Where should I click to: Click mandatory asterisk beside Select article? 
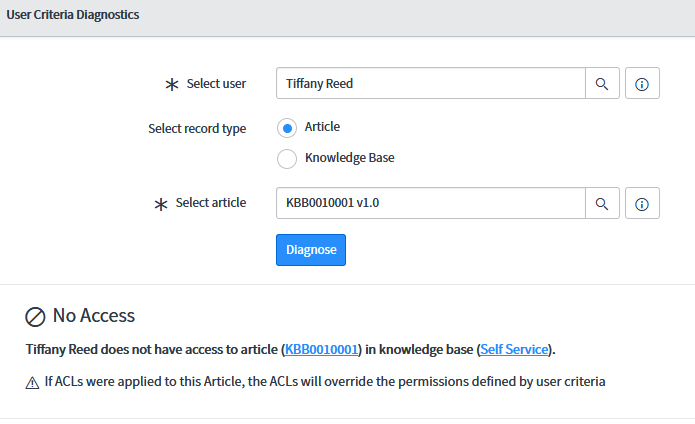160,204
